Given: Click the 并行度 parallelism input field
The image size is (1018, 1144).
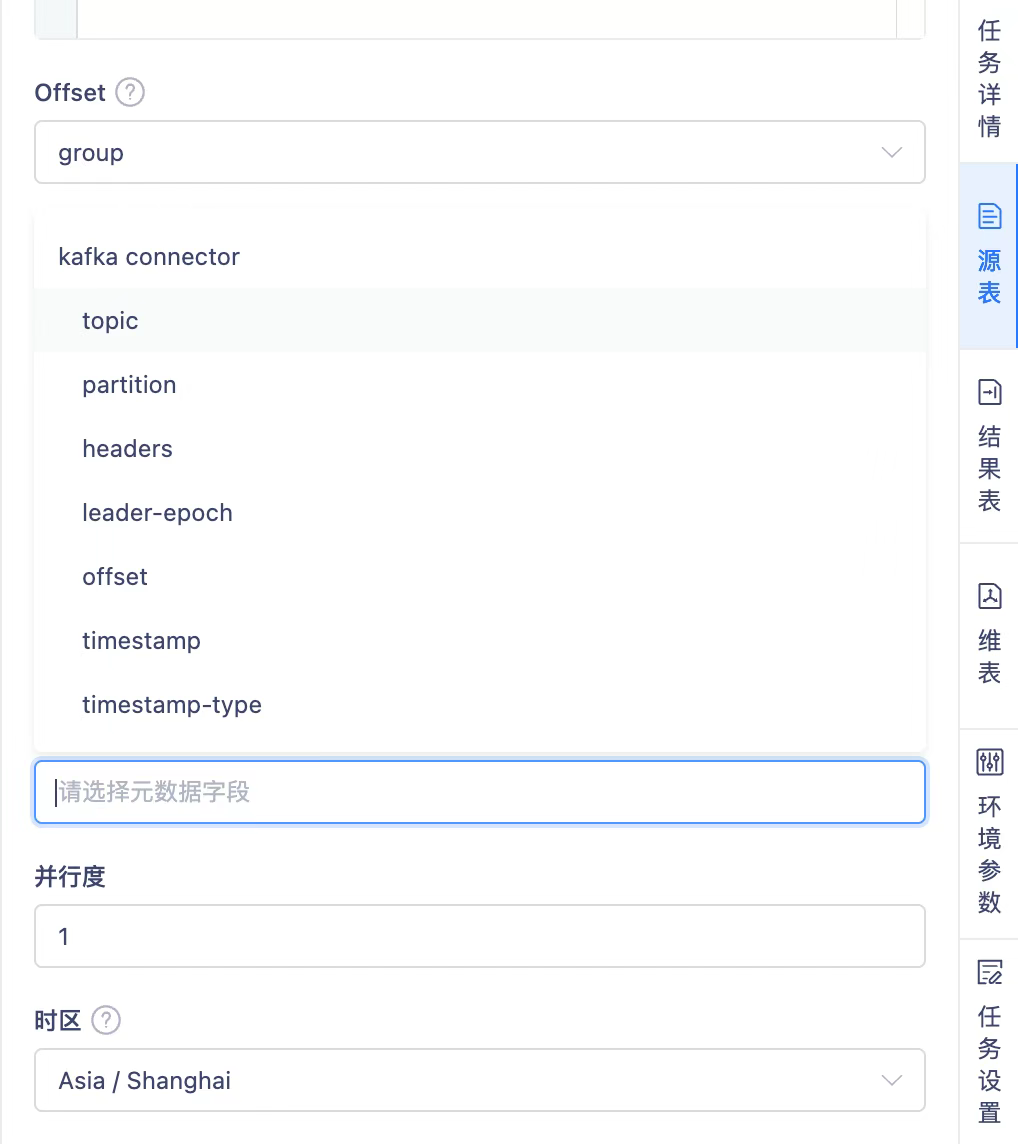Looking at the screenshot, I should coord(479,936).
